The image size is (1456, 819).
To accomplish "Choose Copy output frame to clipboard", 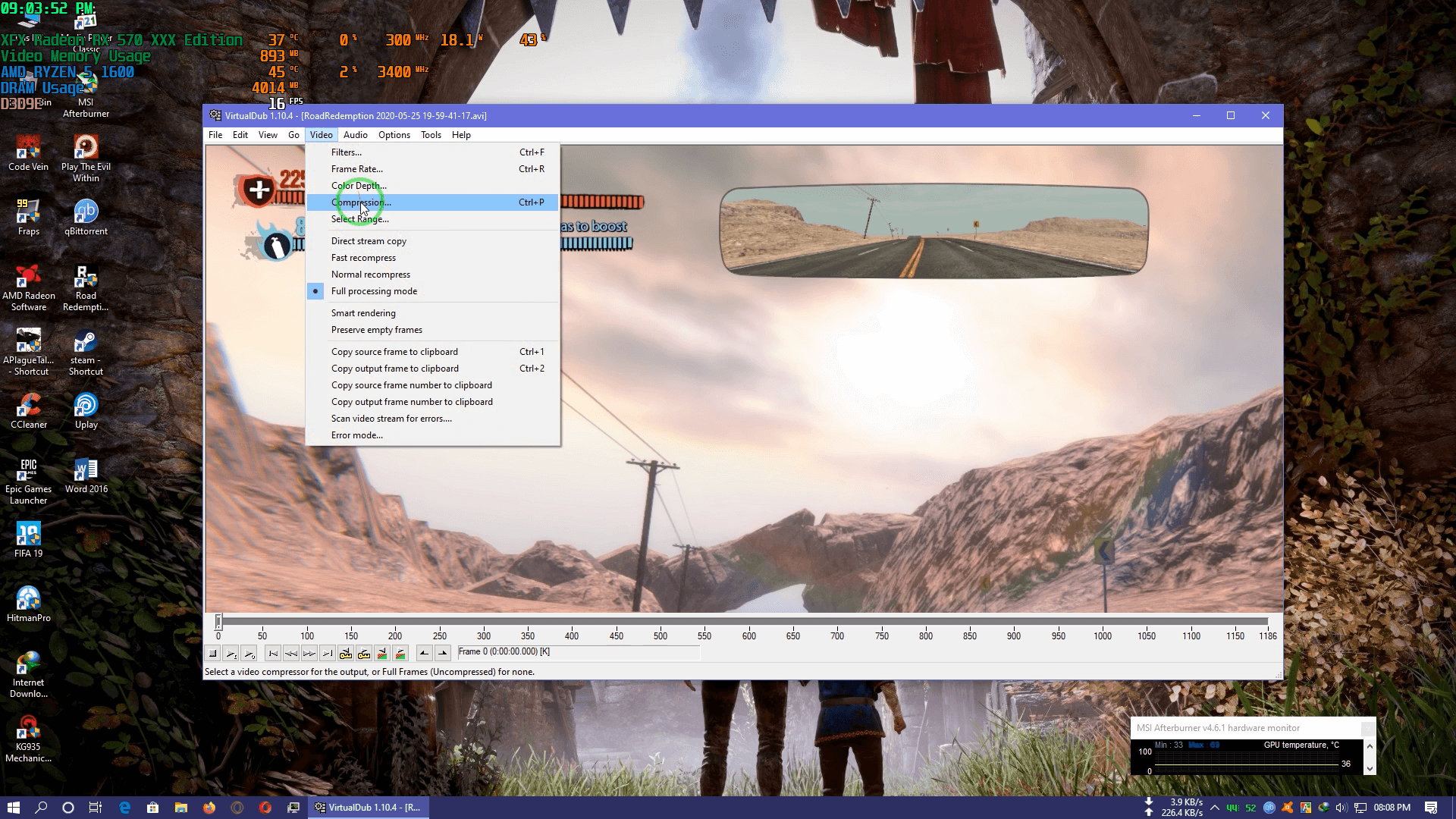I will pos(432,369).
